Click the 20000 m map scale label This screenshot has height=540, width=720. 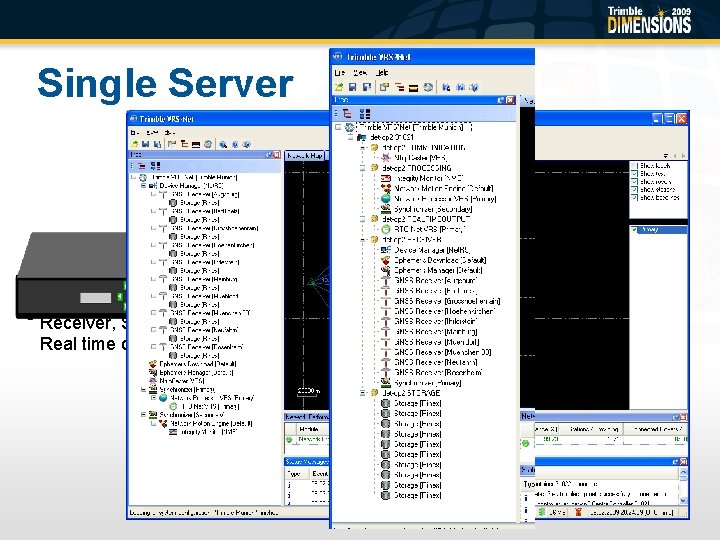[x=309, y=391]
